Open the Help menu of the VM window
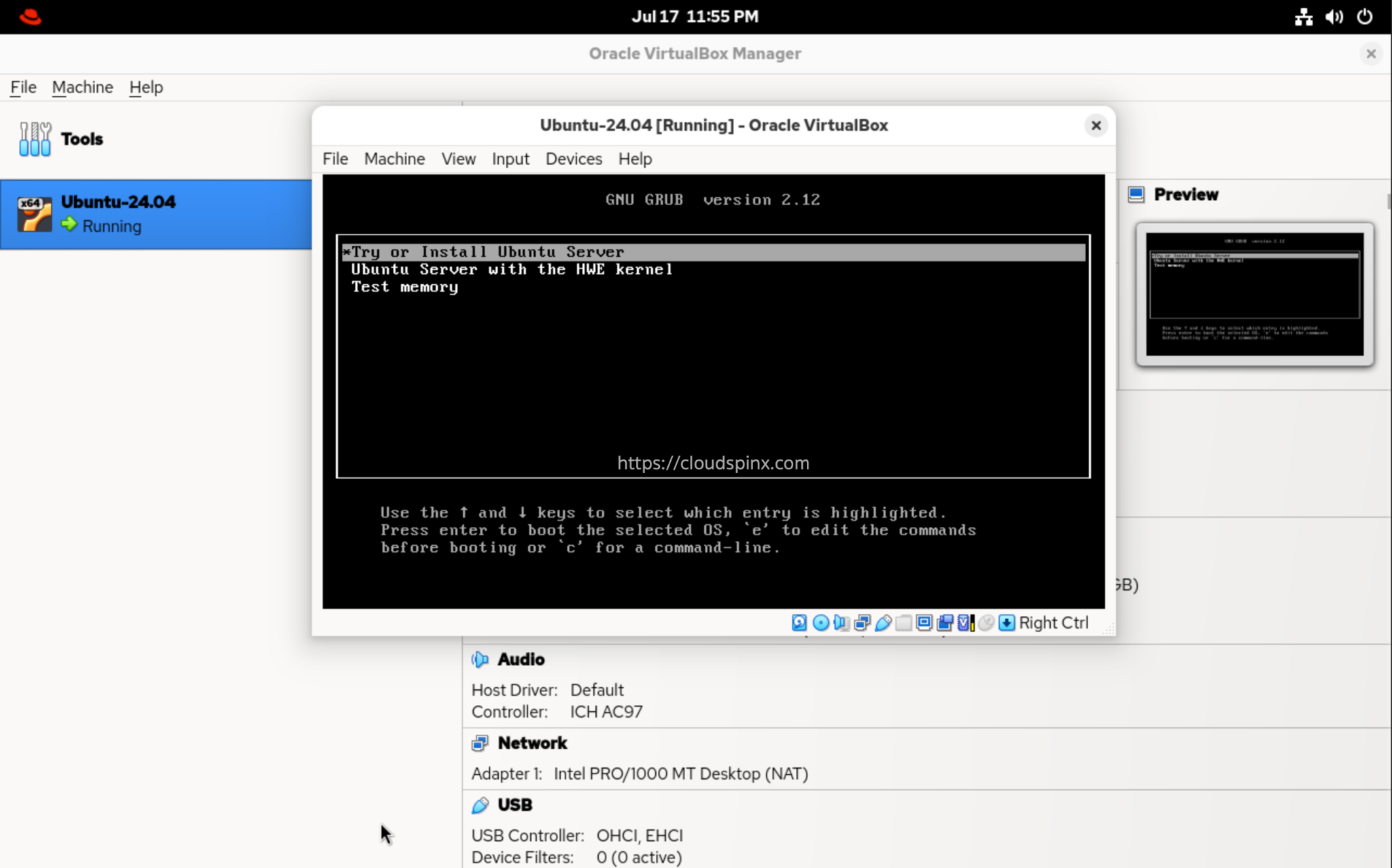Viewport: 1392px width, 868px height. pos(633,158)
